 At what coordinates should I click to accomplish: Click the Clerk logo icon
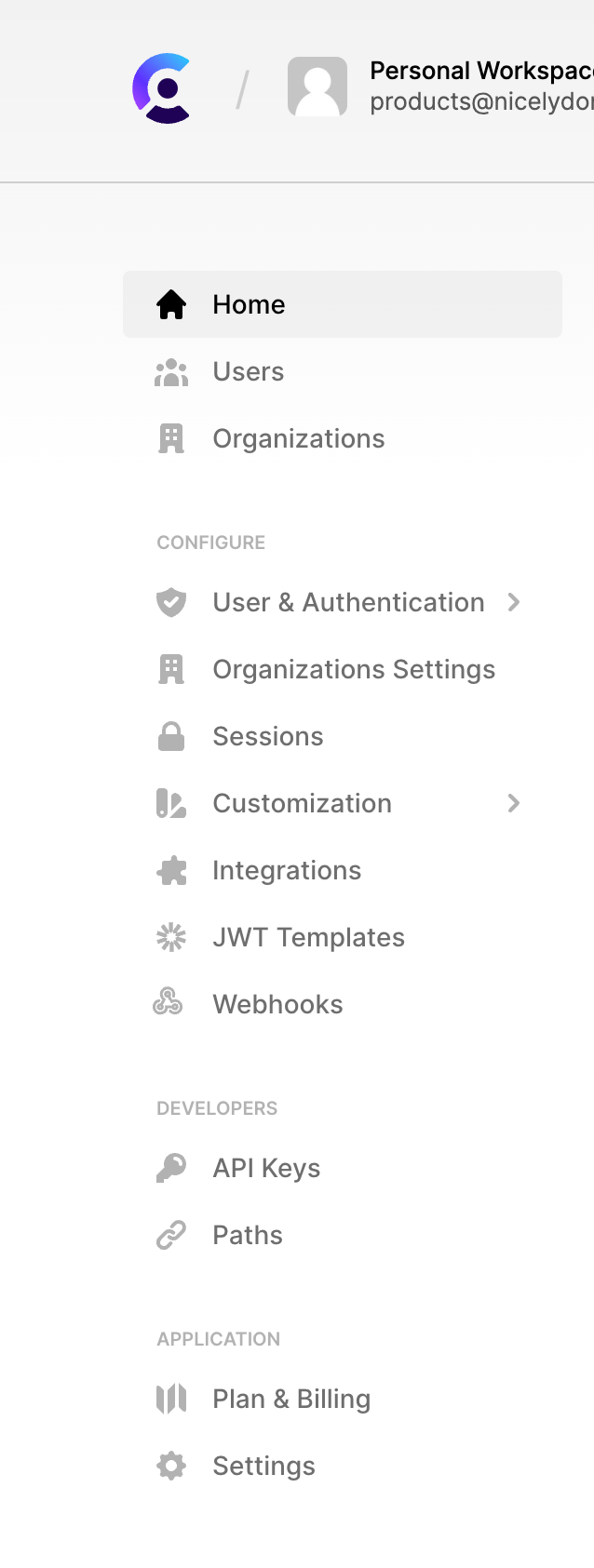162,89
